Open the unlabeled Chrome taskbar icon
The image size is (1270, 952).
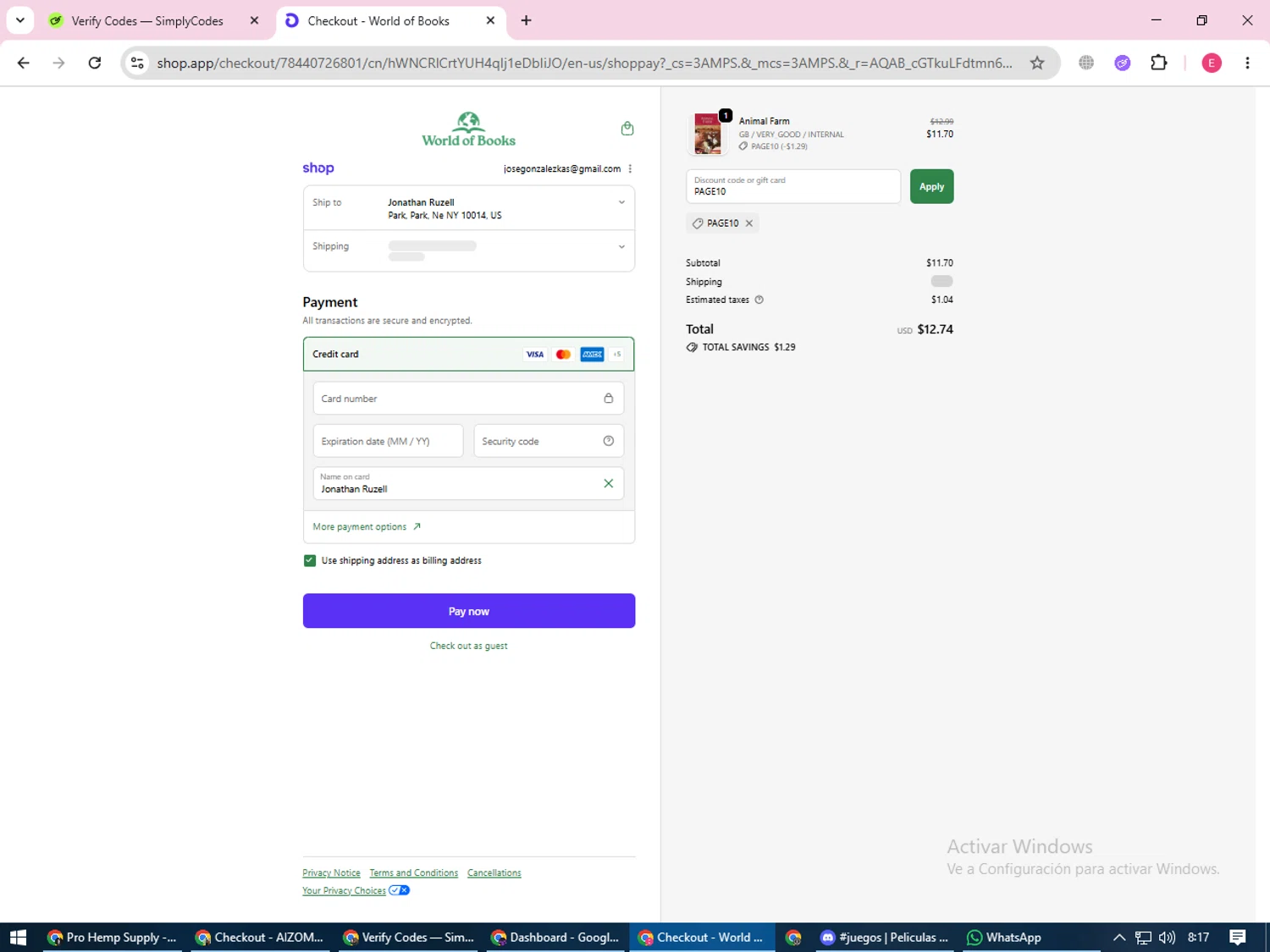(793, 938)
